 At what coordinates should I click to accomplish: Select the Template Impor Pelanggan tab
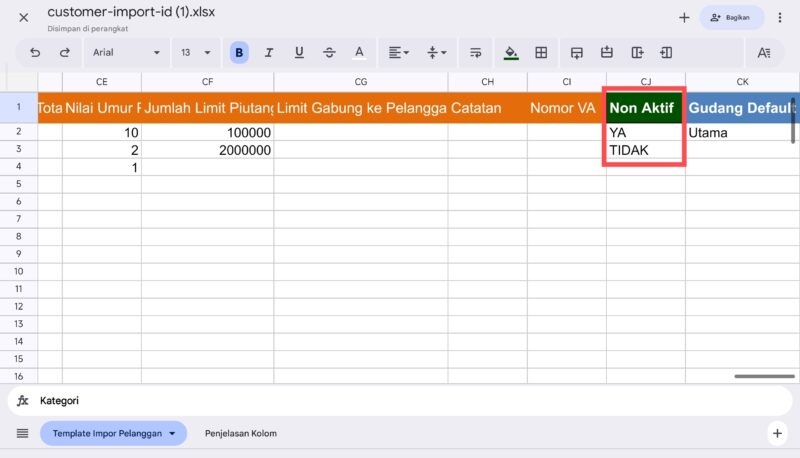(x=106, y=433)
